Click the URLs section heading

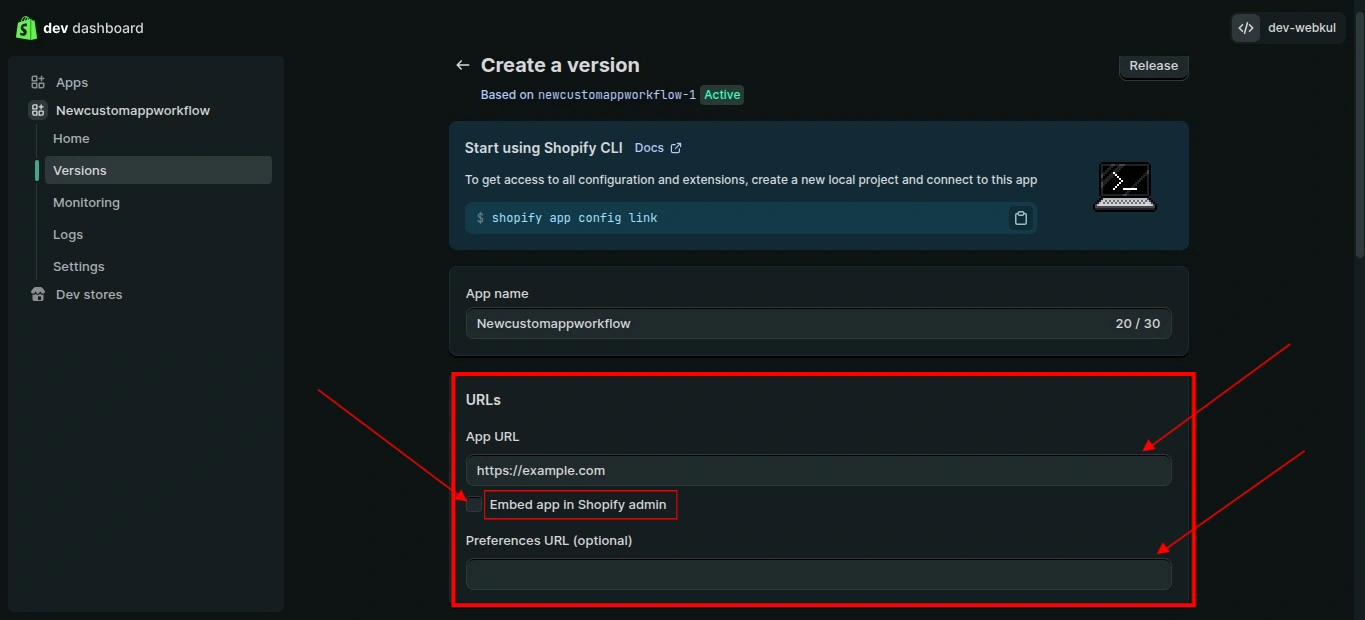[483, 400]
